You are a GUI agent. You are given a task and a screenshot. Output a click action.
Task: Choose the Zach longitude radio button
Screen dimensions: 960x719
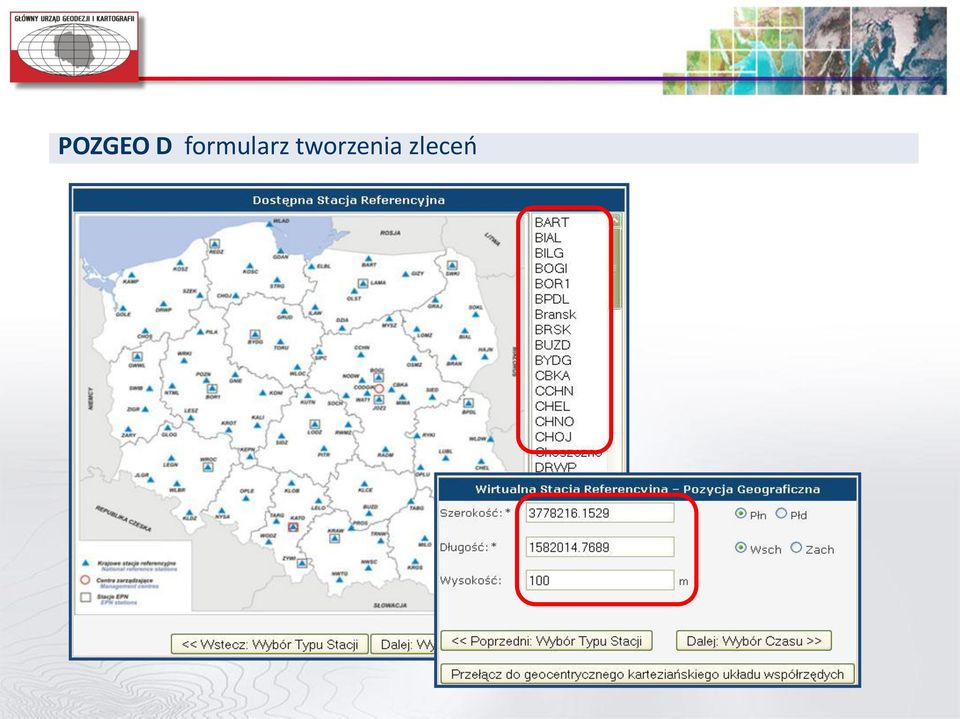coord(796,548)
